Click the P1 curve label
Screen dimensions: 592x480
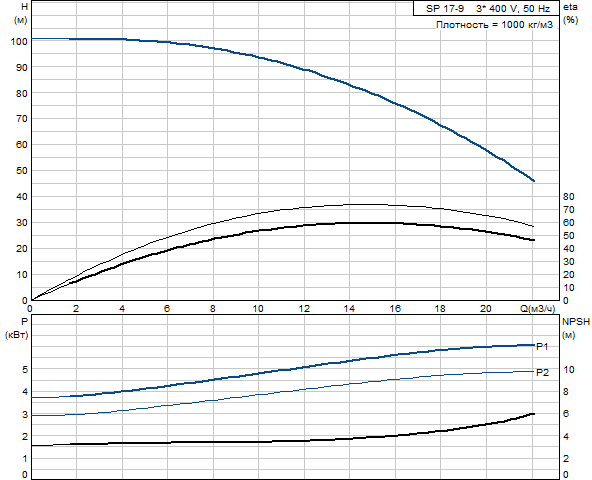[x=542, y=346]
